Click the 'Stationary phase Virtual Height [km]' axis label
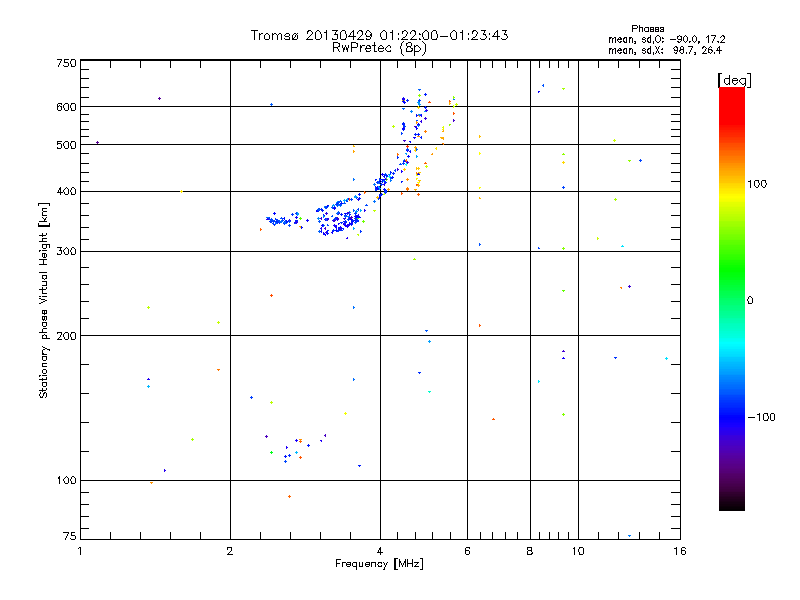Viewport: 800px width, 600px height. 44,300
